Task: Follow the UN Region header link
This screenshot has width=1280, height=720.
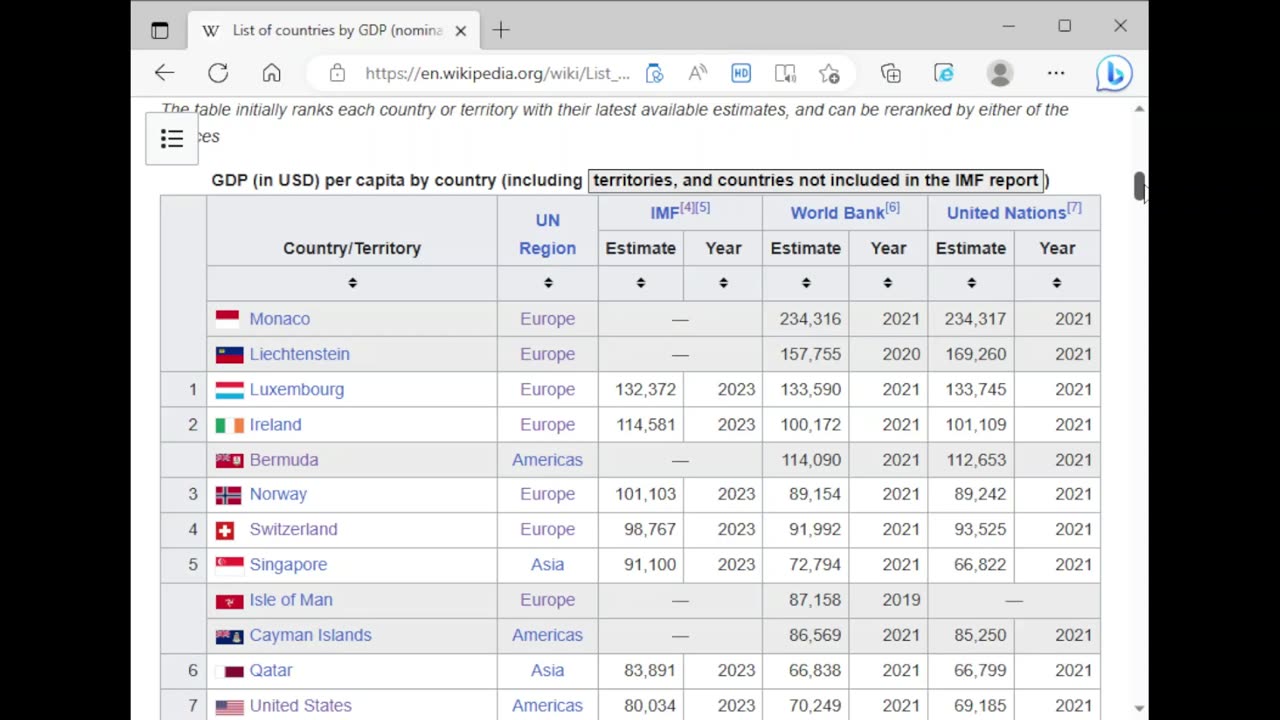Action: tap(547, 234)
